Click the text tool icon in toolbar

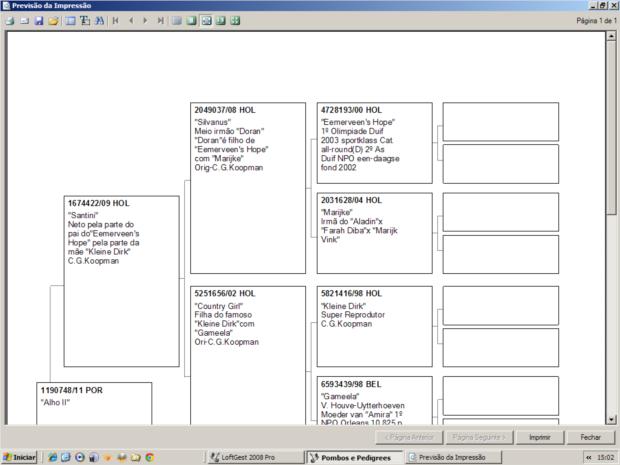pos(84,20)
